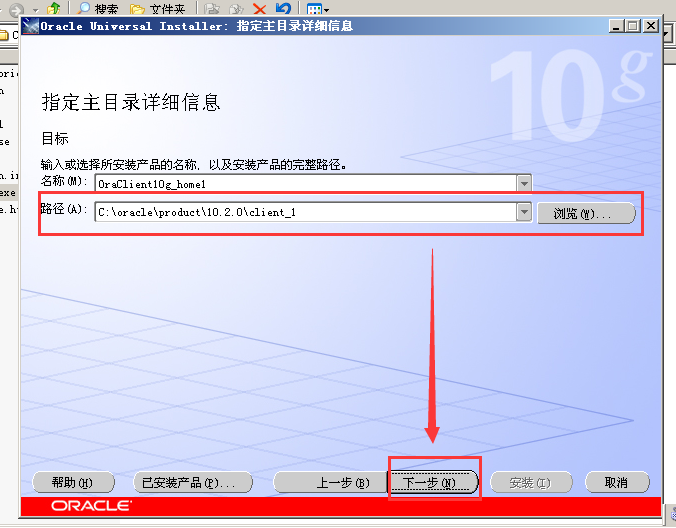This screenshot has height=528, width=676.
Task: Close the Oracle Universal Installer window
Action: point(651,26)
